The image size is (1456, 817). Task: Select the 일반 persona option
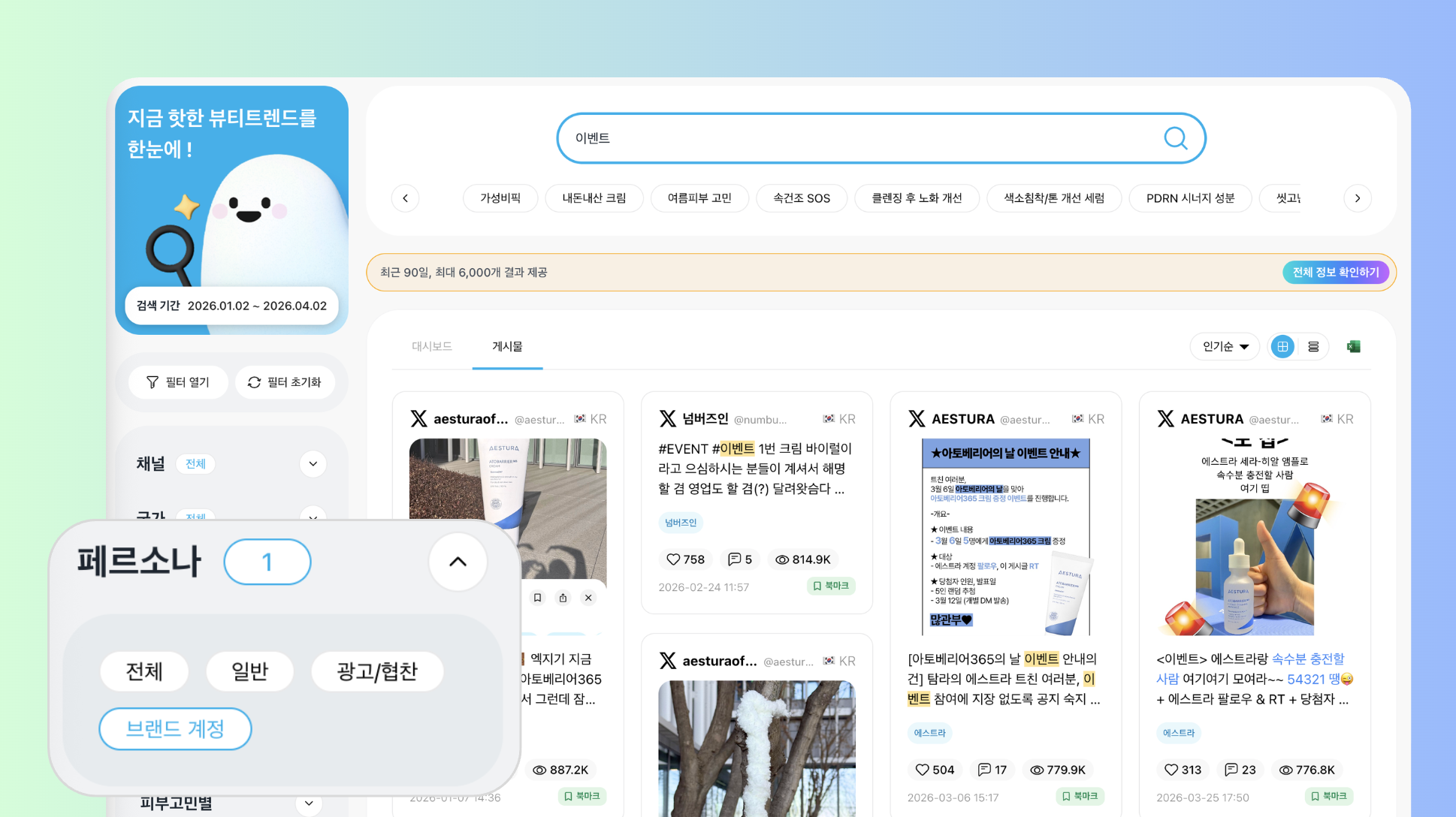(249, 671)
